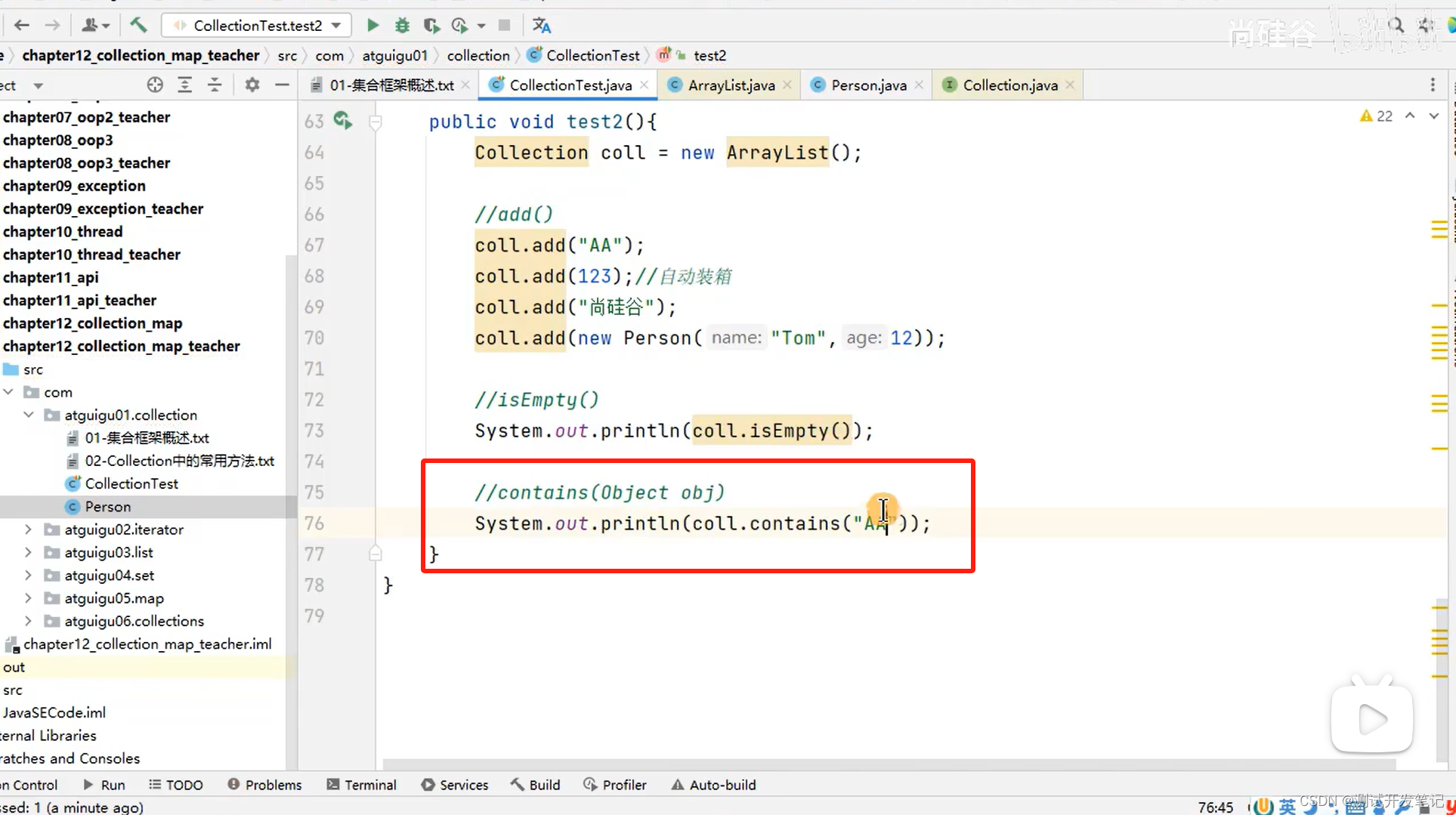Click the test2 breadcrumb
The image size is (1456, 815).
click(709, 55)
